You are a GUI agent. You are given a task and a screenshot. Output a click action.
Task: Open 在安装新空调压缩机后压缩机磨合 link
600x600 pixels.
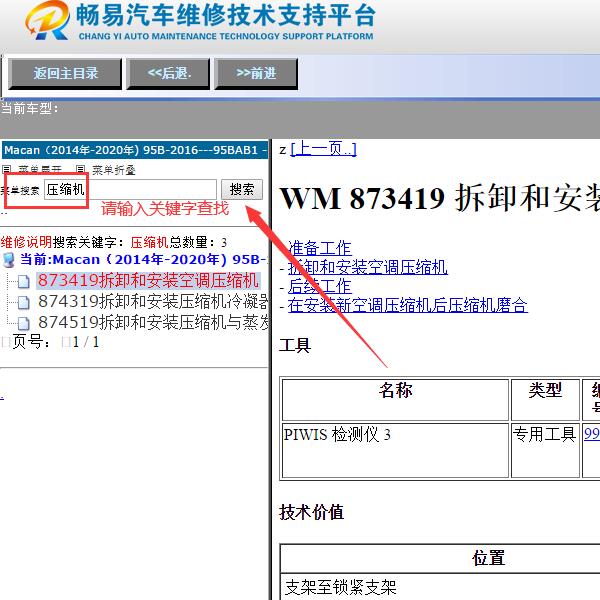[x=408, y=305]
